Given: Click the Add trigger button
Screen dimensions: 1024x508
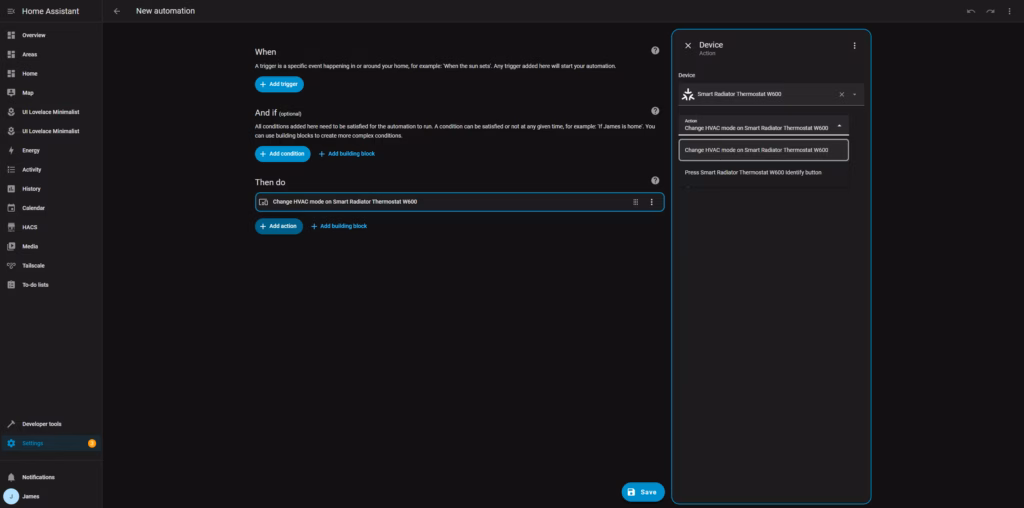Looking at the screenshot, I should [x=279, y=85].
